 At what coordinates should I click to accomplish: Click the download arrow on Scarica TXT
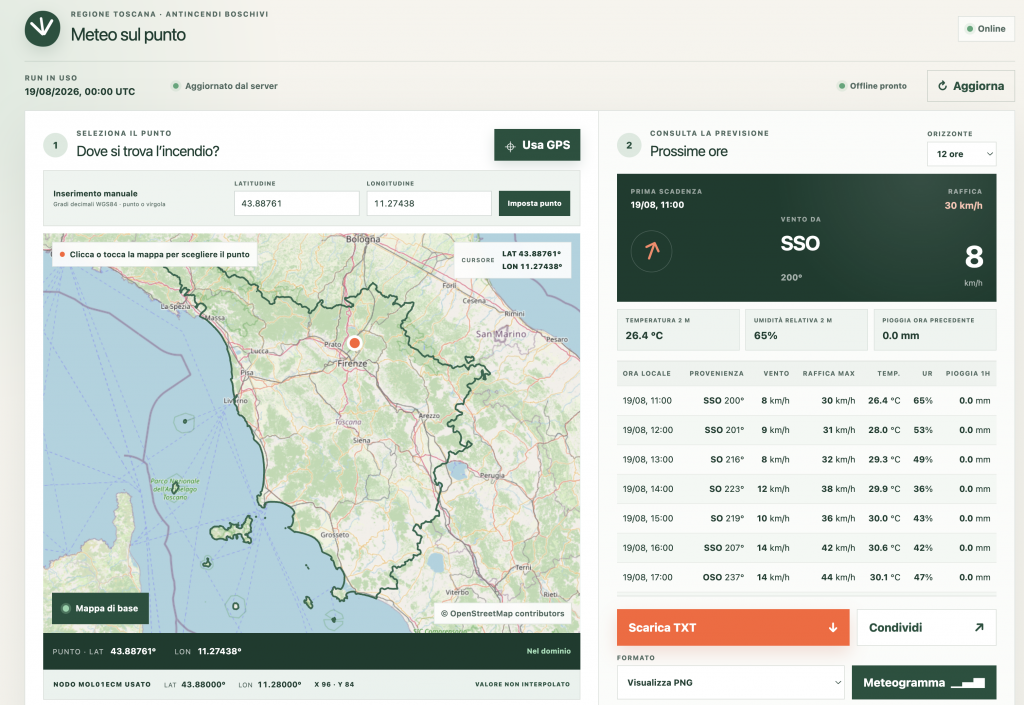833,627
